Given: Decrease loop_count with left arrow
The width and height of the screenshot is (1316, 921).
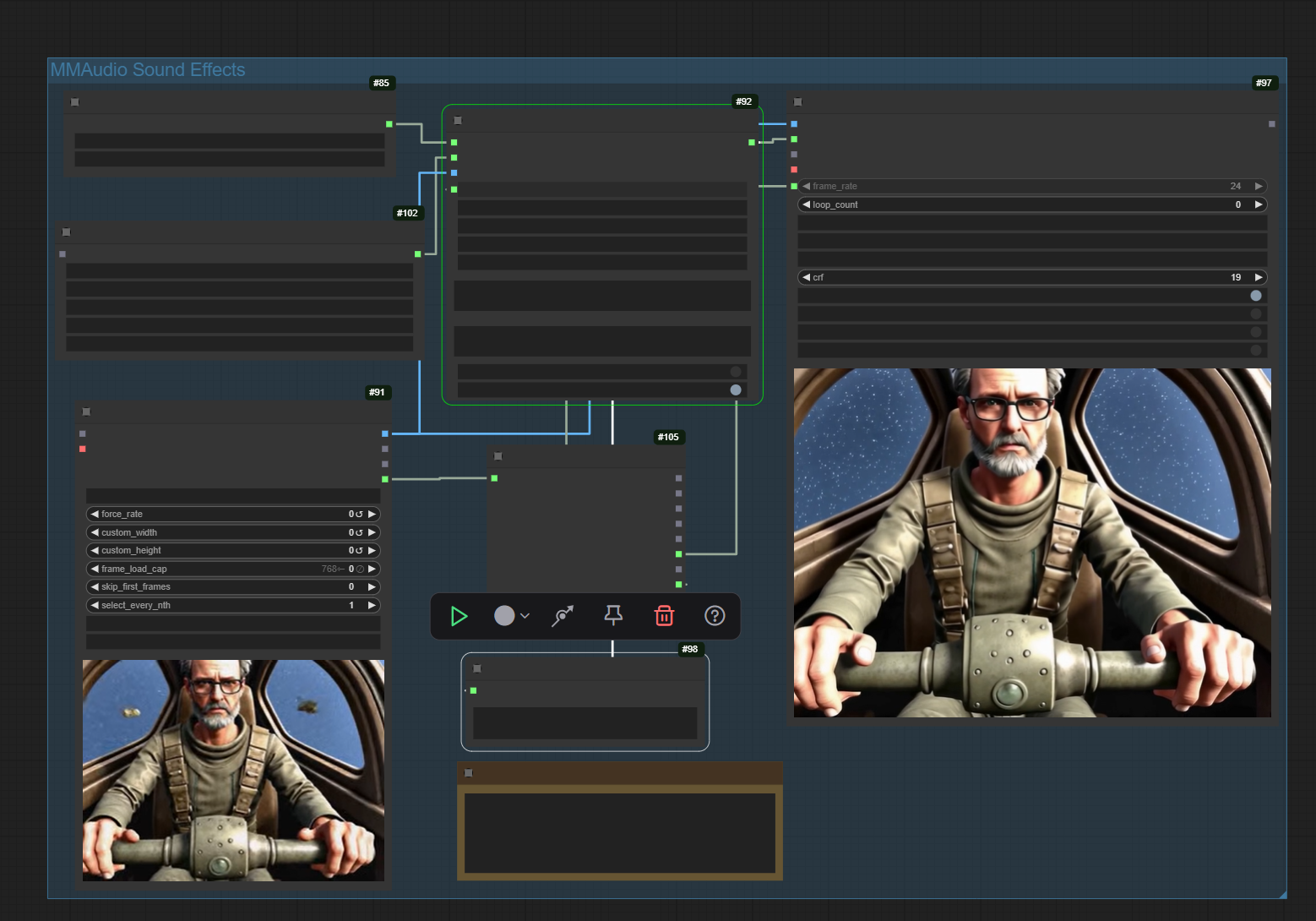Looking at the screenshot, I should [x=806, y=204].
